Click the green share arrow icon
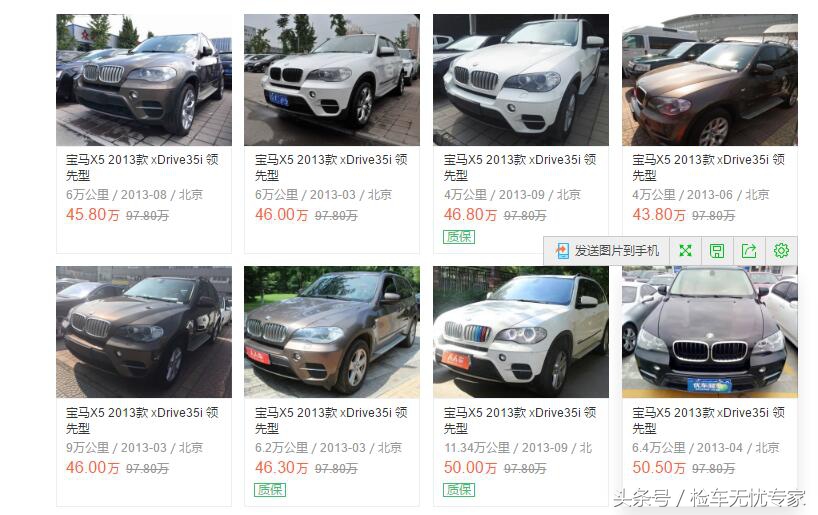Screen dimensions: 818x515 coord(749,251)
